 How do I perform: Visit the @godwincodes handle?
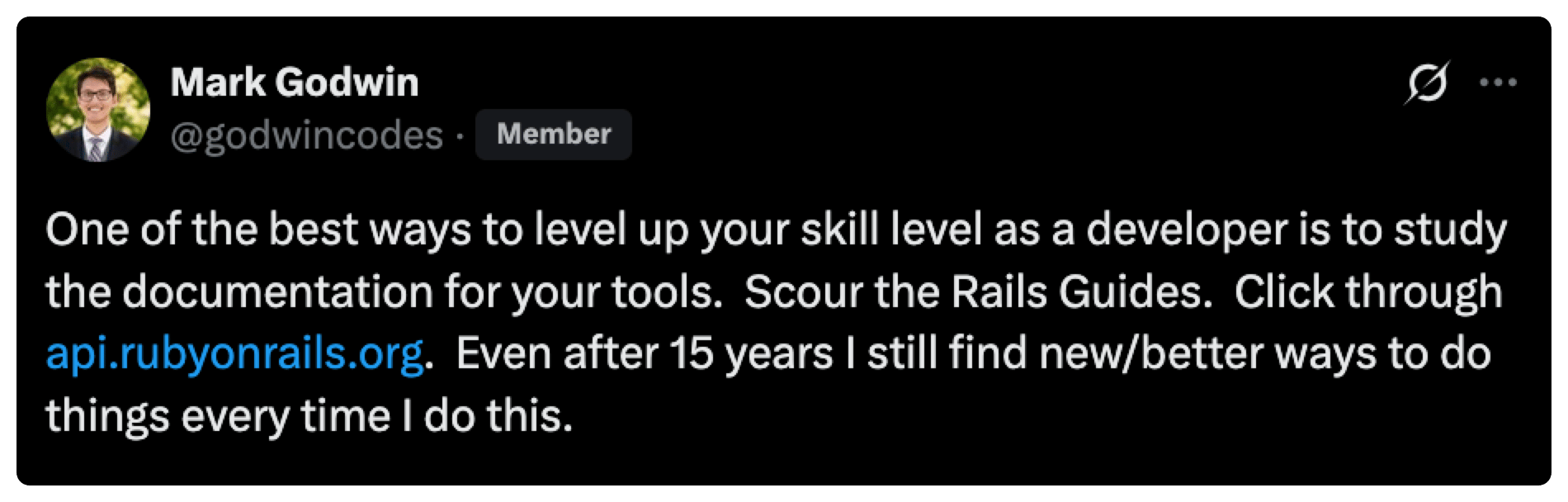point(307,136)
